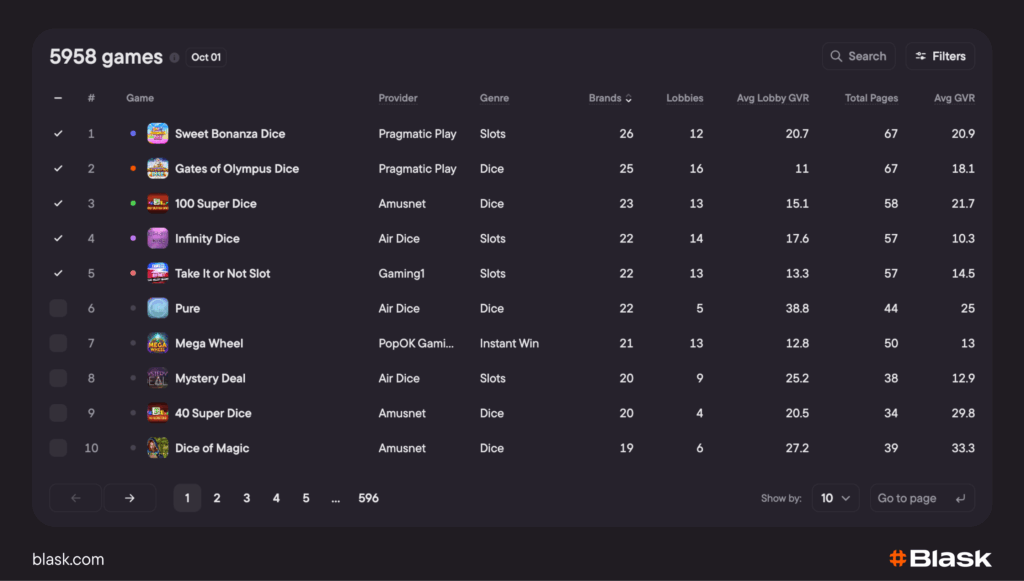Open the Filters button
This screenshot has height=581, width=1024.
(x=940, y=57)
